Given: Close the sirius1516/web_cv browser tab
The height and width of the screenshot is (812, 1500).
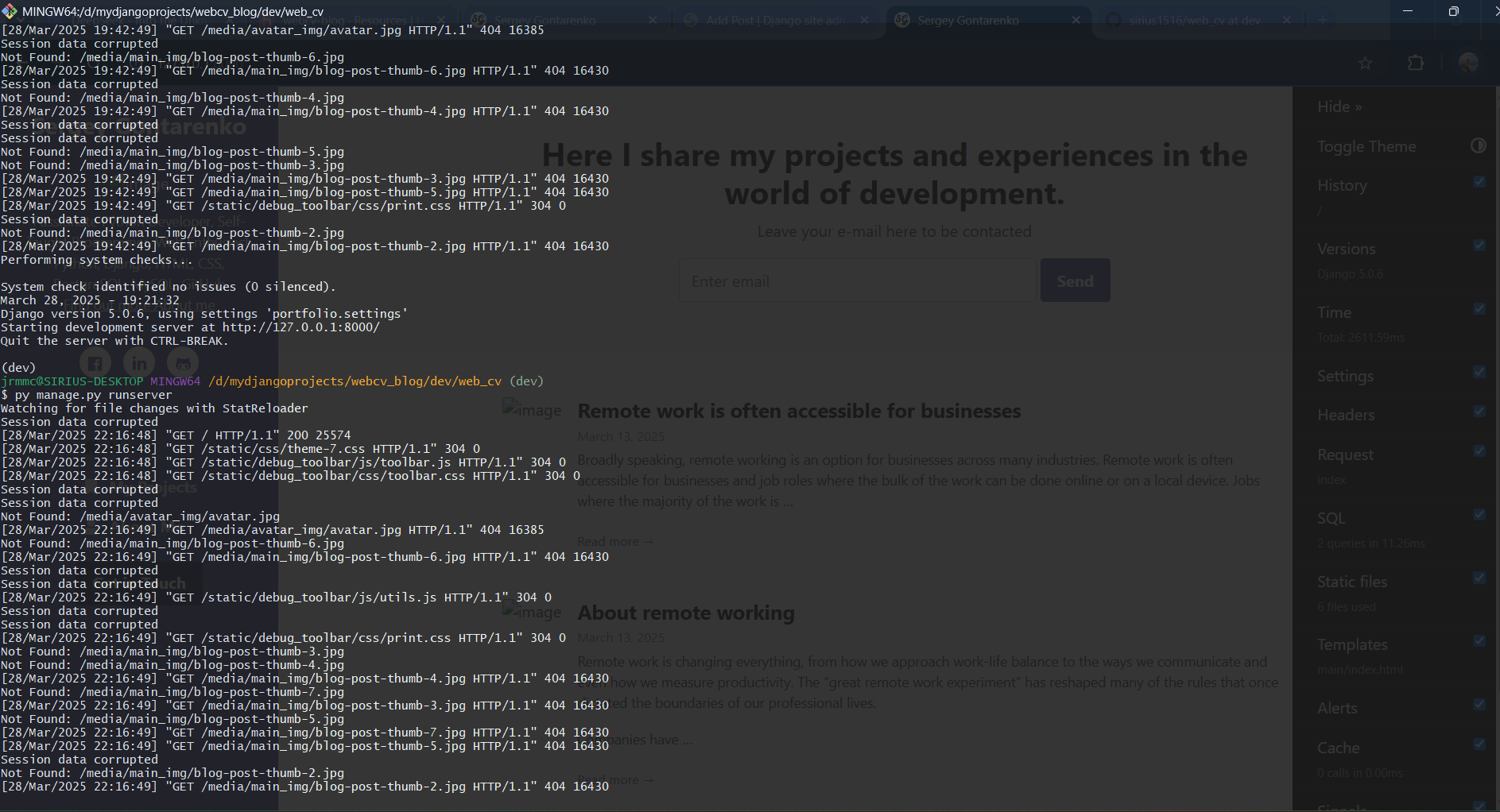Looking at the screenshot, I should coord(1287,20).
